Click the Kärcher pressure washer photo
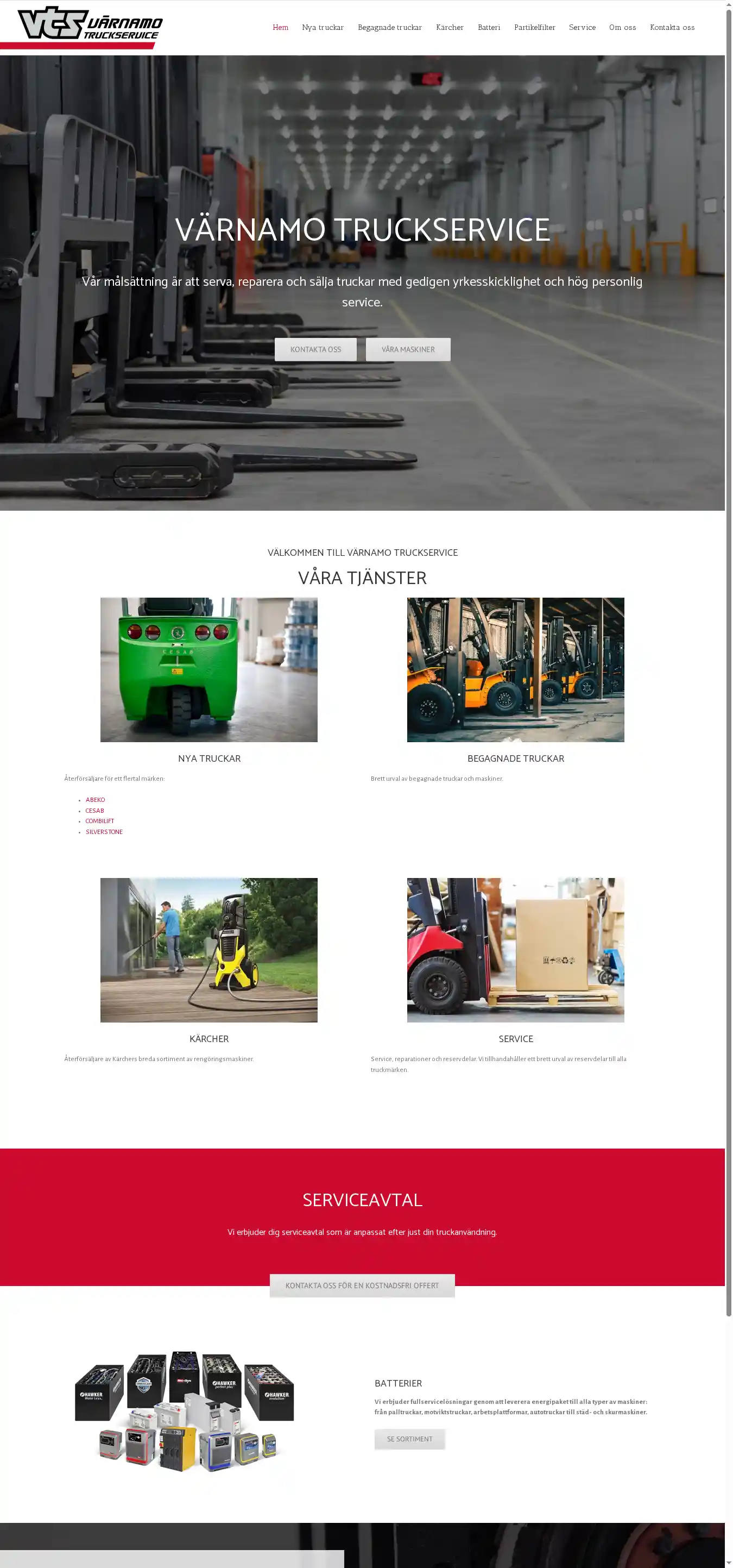The width and height of the screenshot is (733, 1568). pos(208,949)
